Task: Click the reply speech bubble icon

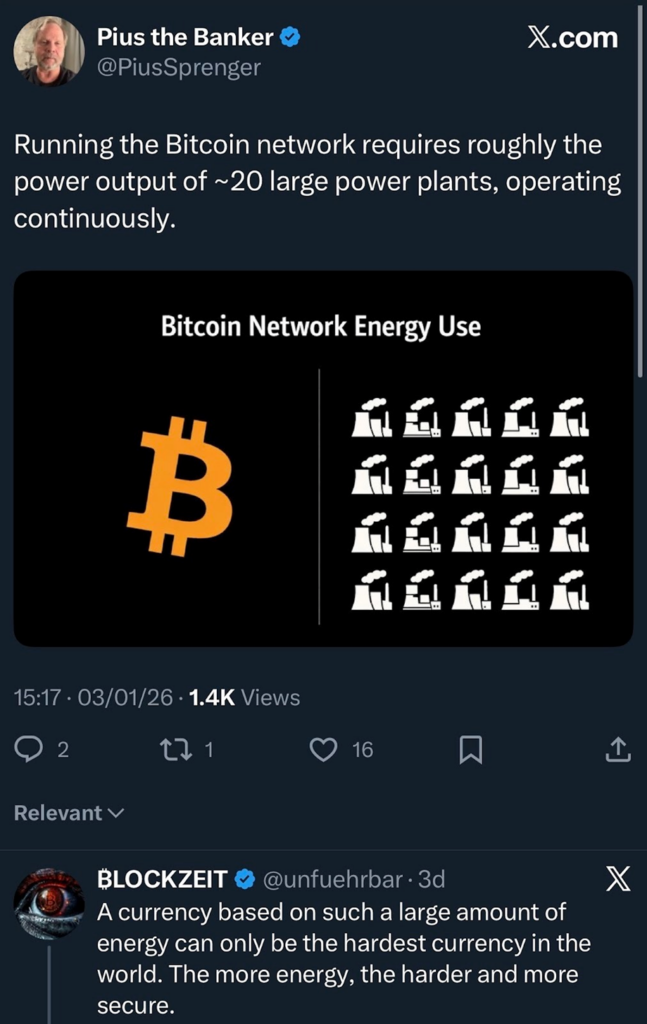Action: click(x=31, y=749)
